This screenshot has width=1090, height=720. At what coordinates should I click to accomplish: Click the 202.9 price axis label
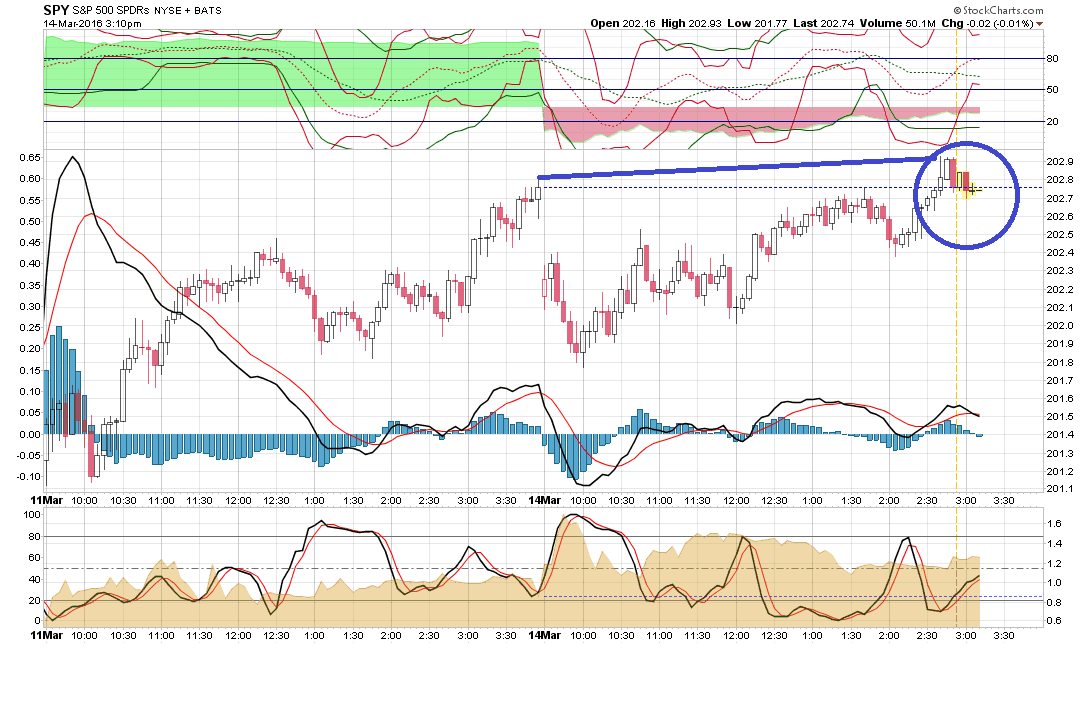[x=1059, y=162]
